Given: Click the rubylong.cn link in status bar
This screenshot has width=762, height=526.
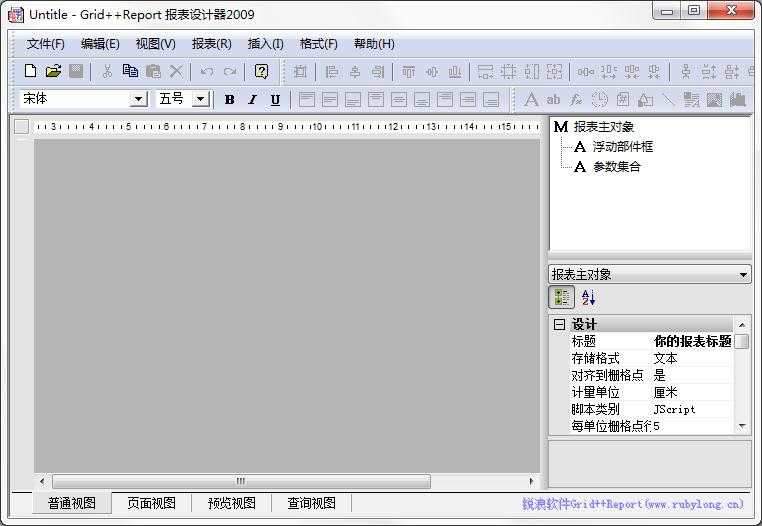Looking at the screenshot, I should click(632, 504).
